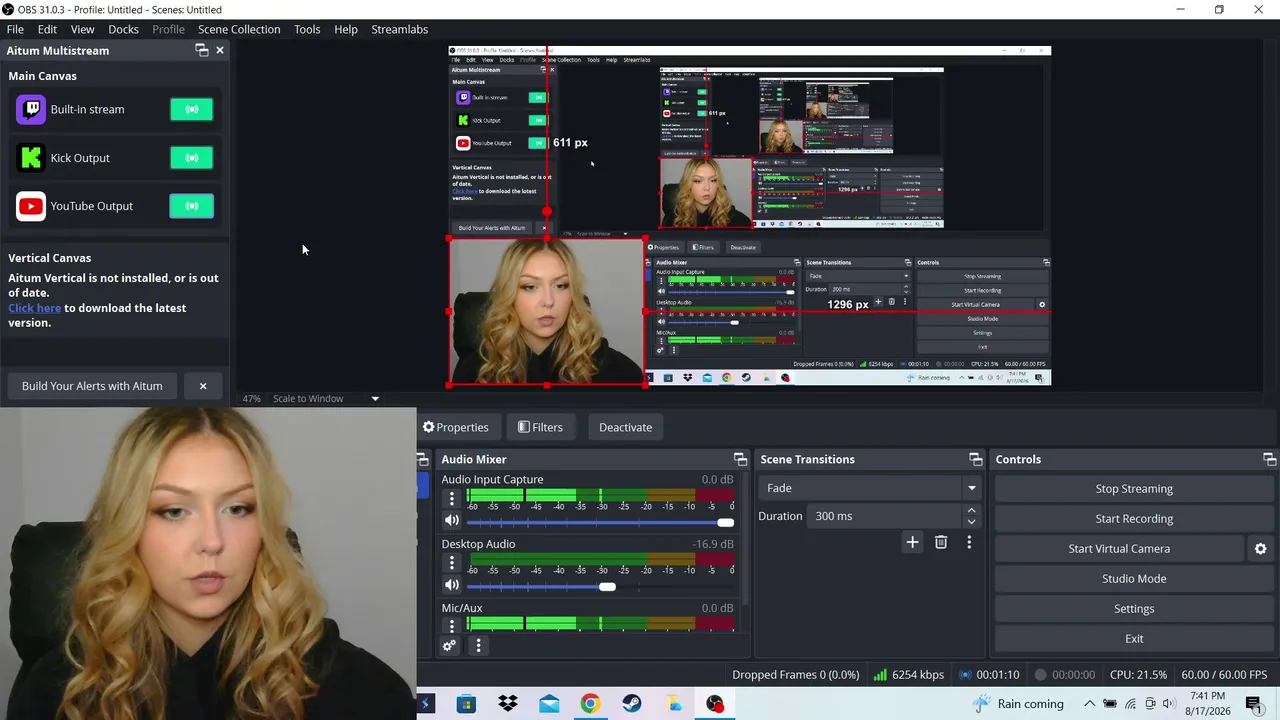Screen dimensions: 1280x720
Task: Click Start Recording
Action: point(1134,519)
